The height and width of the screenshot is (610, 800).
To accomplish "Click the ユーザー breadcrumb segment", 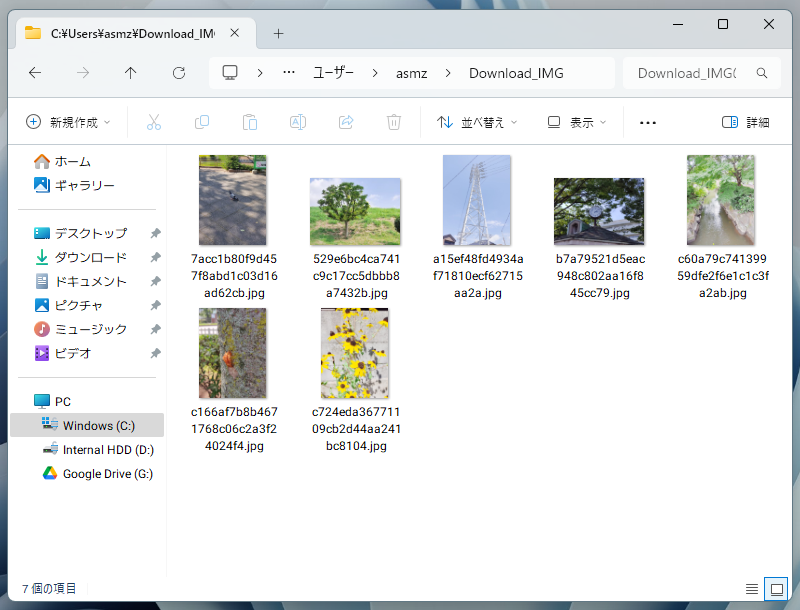I will pos(333,73).
